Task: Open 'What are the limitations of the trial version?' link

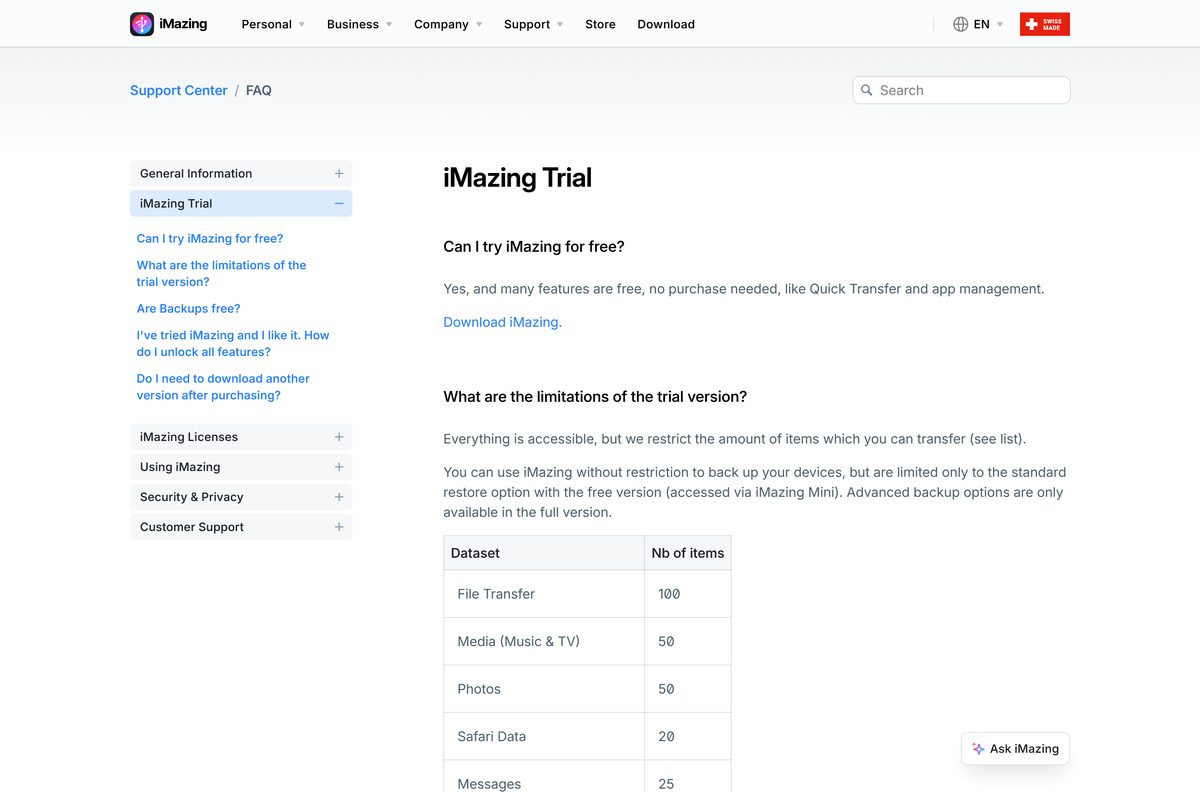Action: tap(222, 273)
